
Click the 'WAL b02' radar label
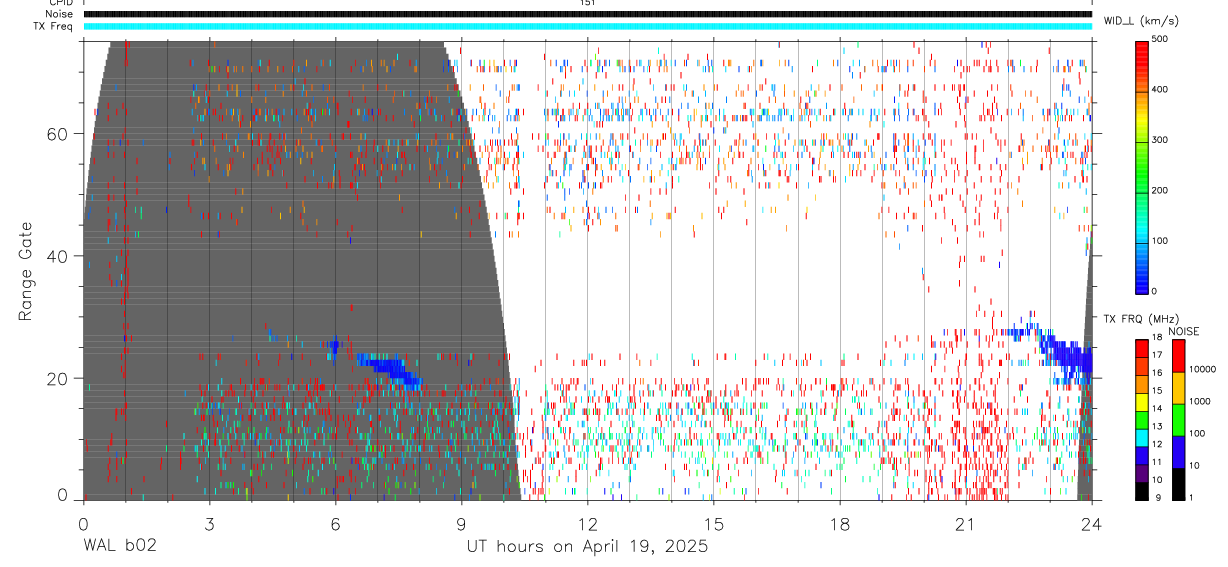pos(118,546)
